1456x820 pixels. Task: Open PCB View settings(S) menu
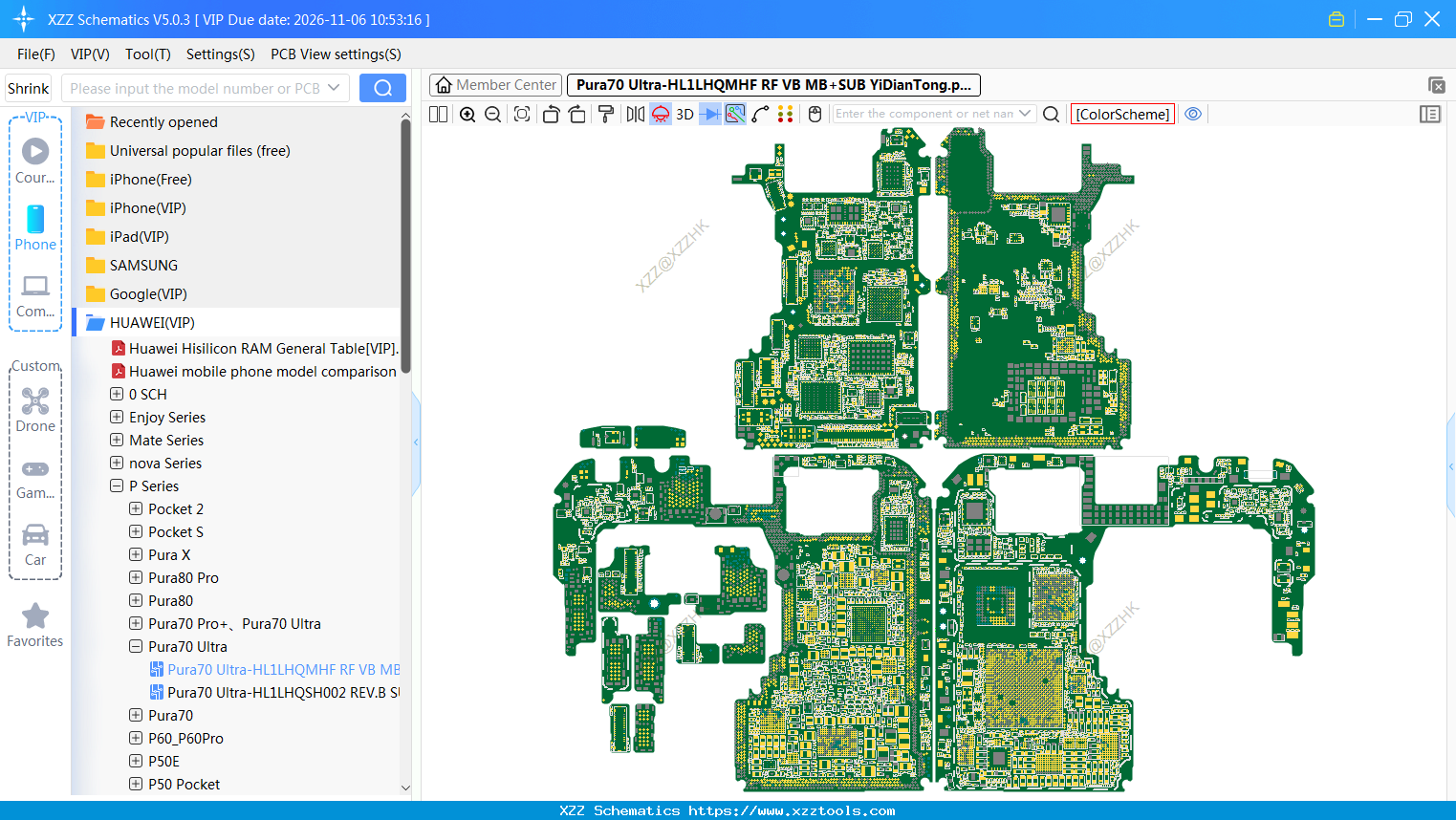336,54
